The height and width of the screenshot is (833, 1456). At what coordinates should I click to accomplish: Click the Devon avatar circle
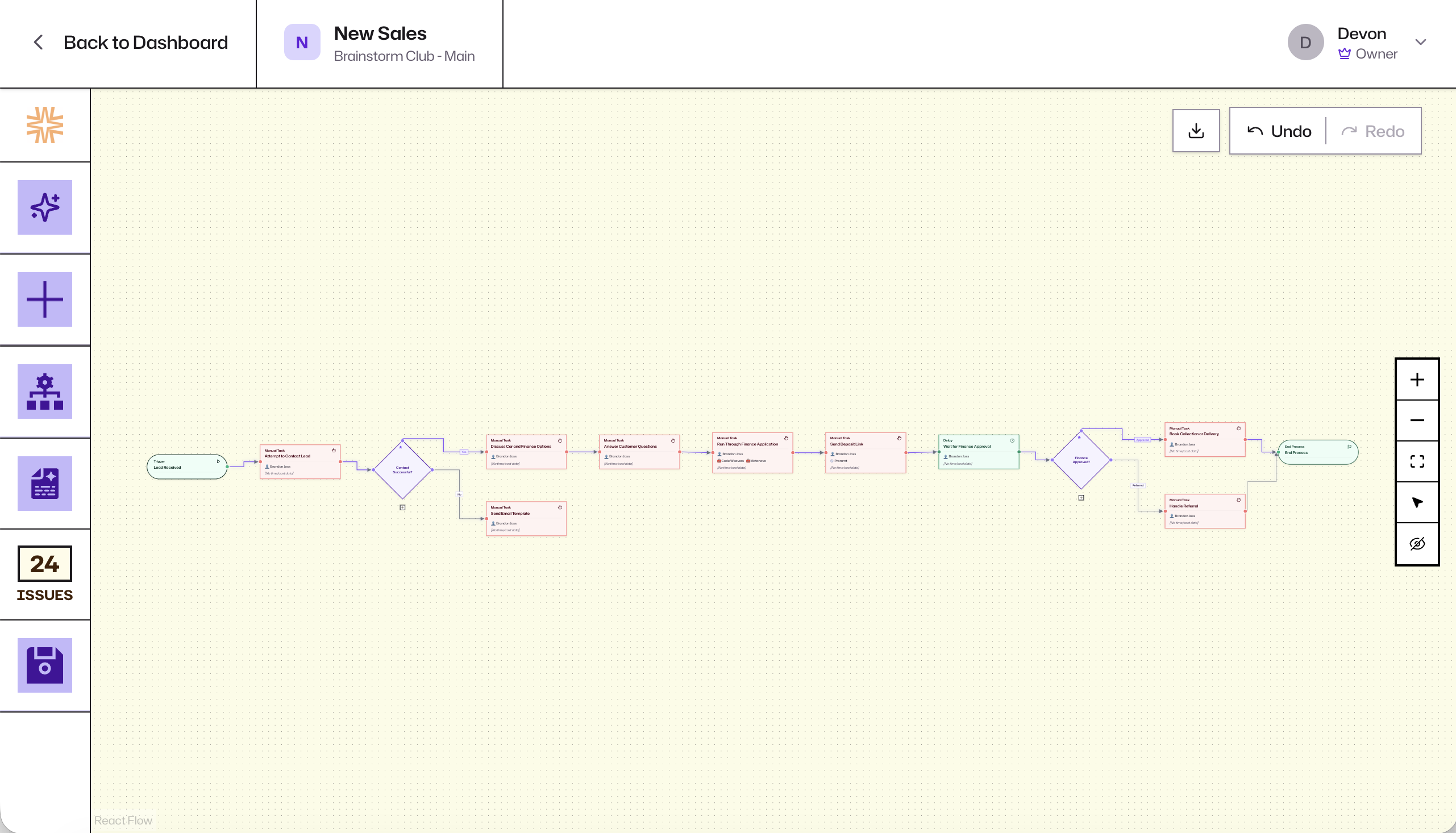click(x=1305, y=43)
